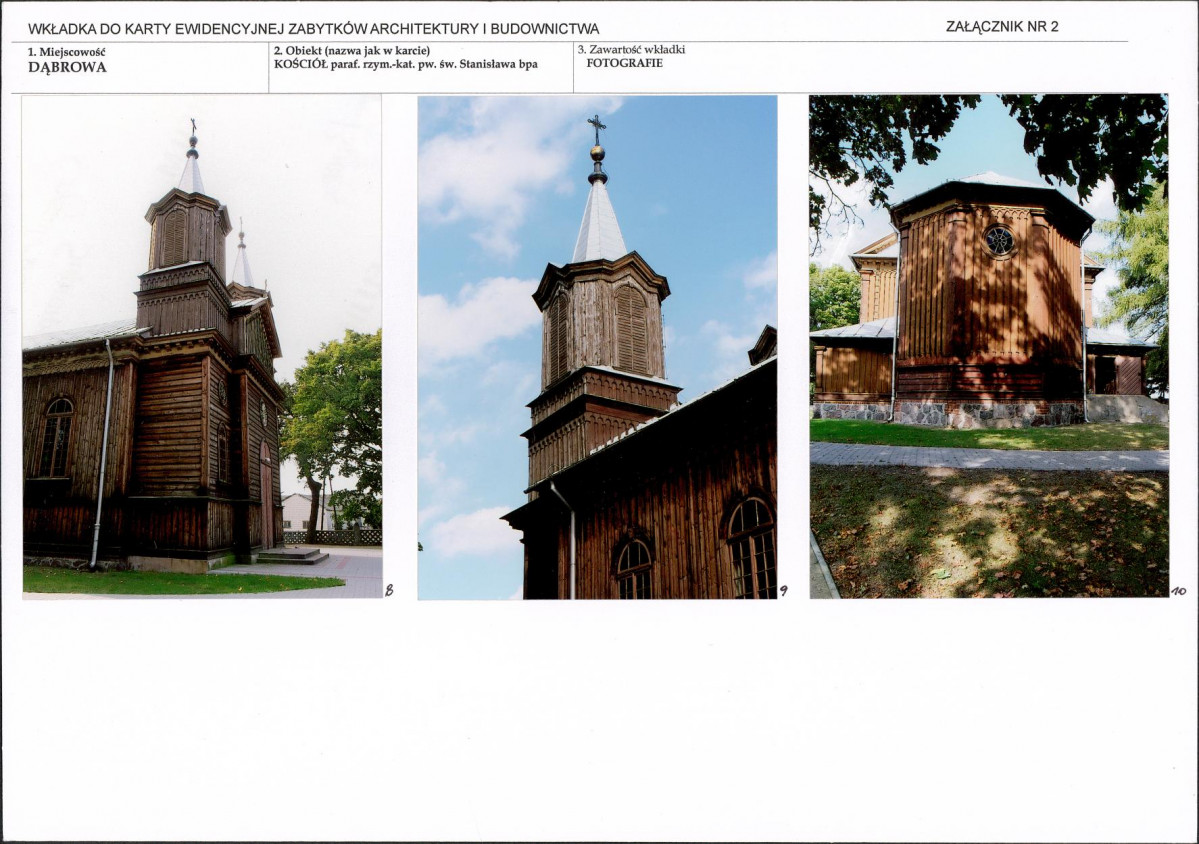Click the '3. Zawartość wkładki' field label
The height and width of the screenshot is (844, 1199).
tap(632, 50)
